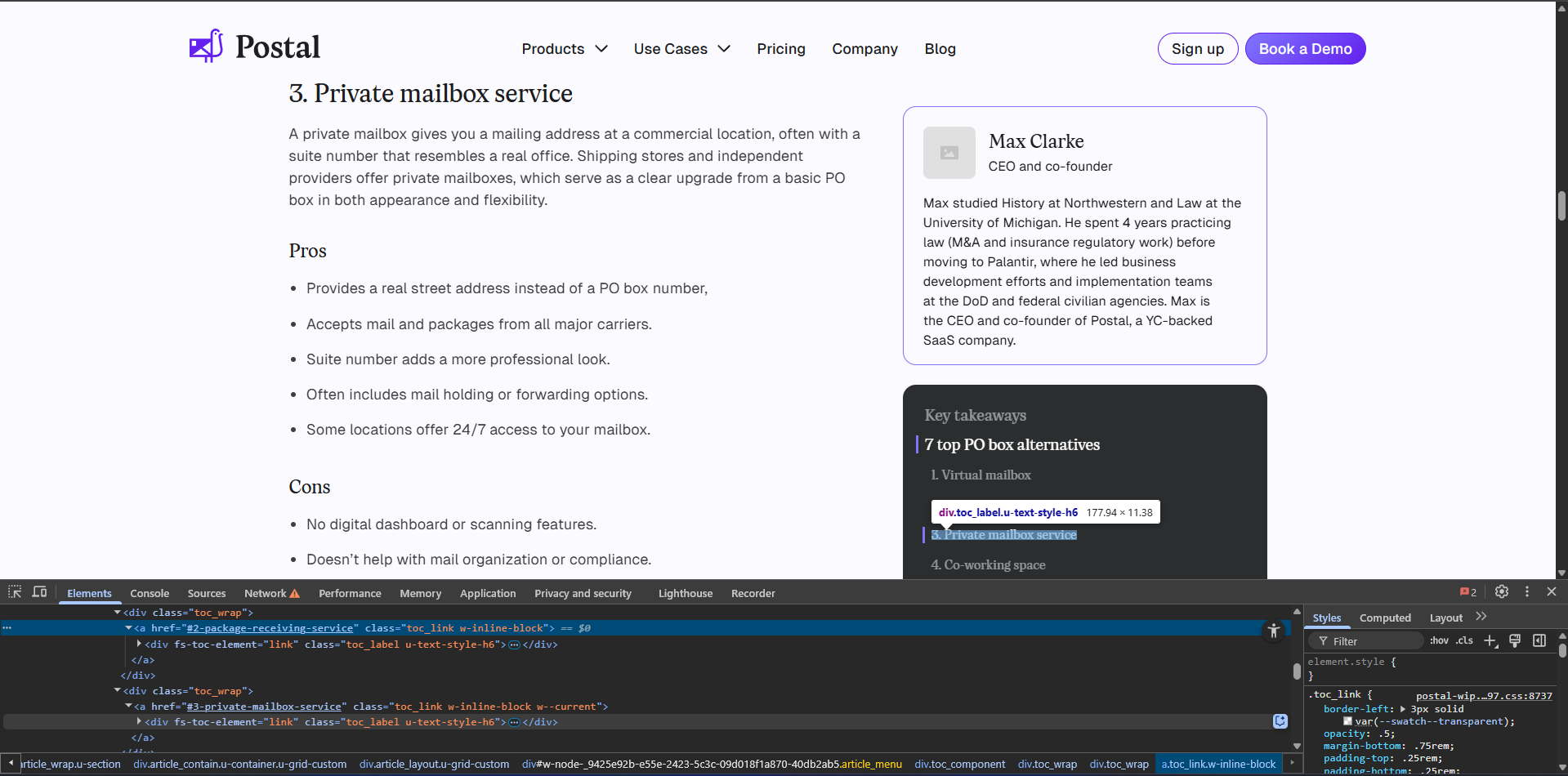The image size is (1568, 776).
Task: Expand the Products navigation dropdown
Action: (x=565, y=49)
